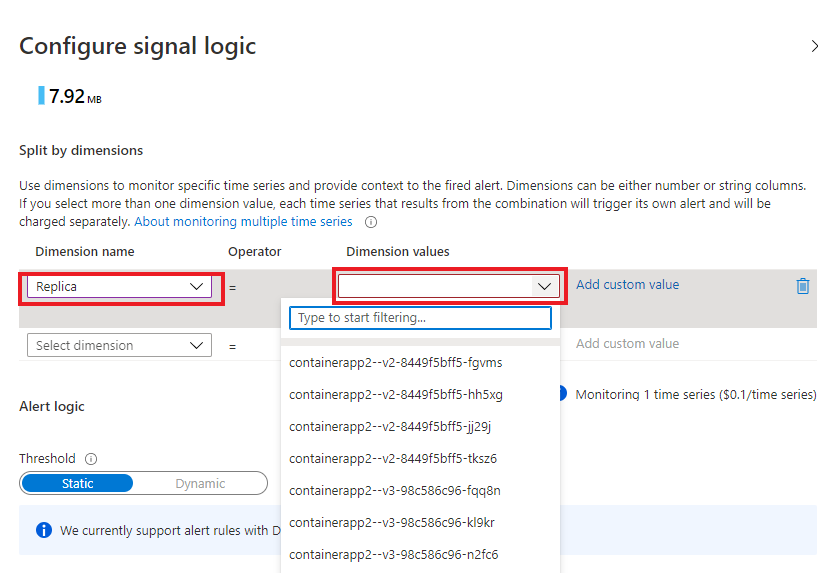Image resolution: width=834 pixels, height=573 pixels.
Task: Click Add custom value for Replica row
Action: click(x=628, y=285)
